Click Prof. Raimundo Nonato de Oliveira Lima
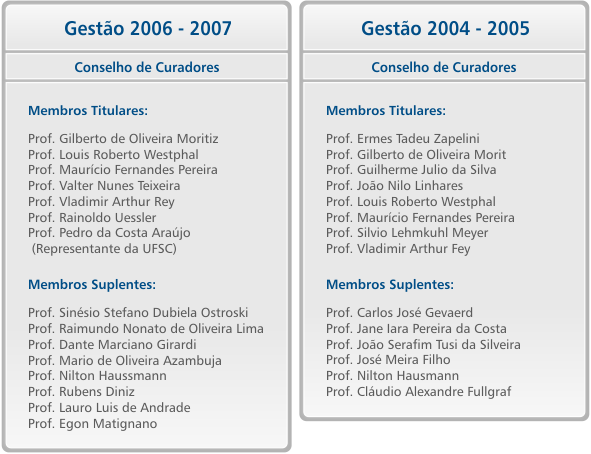The height and width of the screenshot is (454, 591). coord(146,329)
